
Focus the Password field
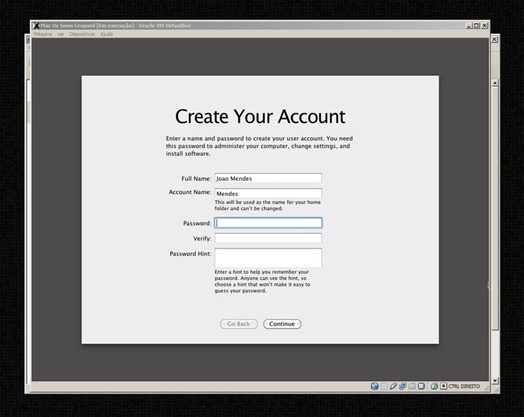coord(268,223)
